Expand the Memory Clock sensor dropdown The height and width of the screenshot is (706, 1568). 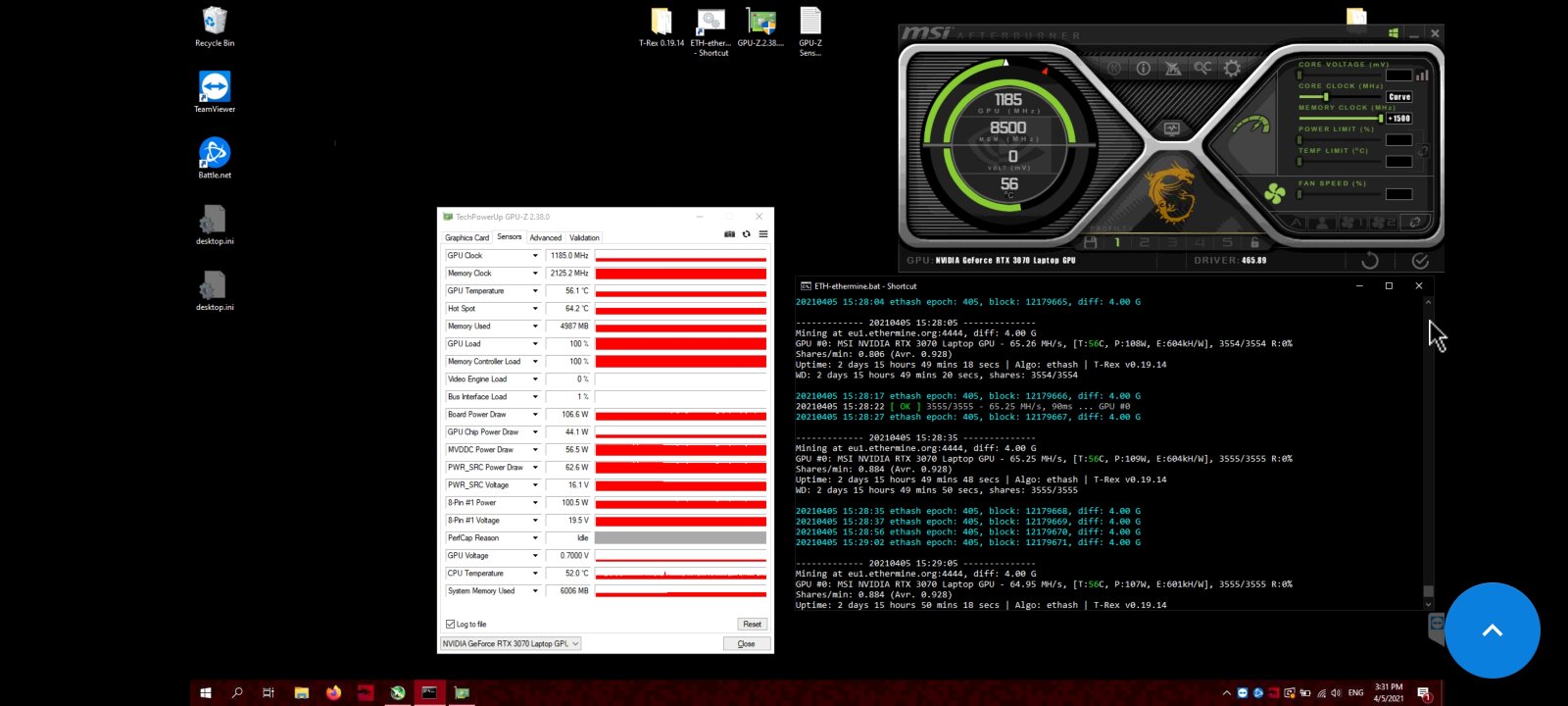click(x=535, y=274)
